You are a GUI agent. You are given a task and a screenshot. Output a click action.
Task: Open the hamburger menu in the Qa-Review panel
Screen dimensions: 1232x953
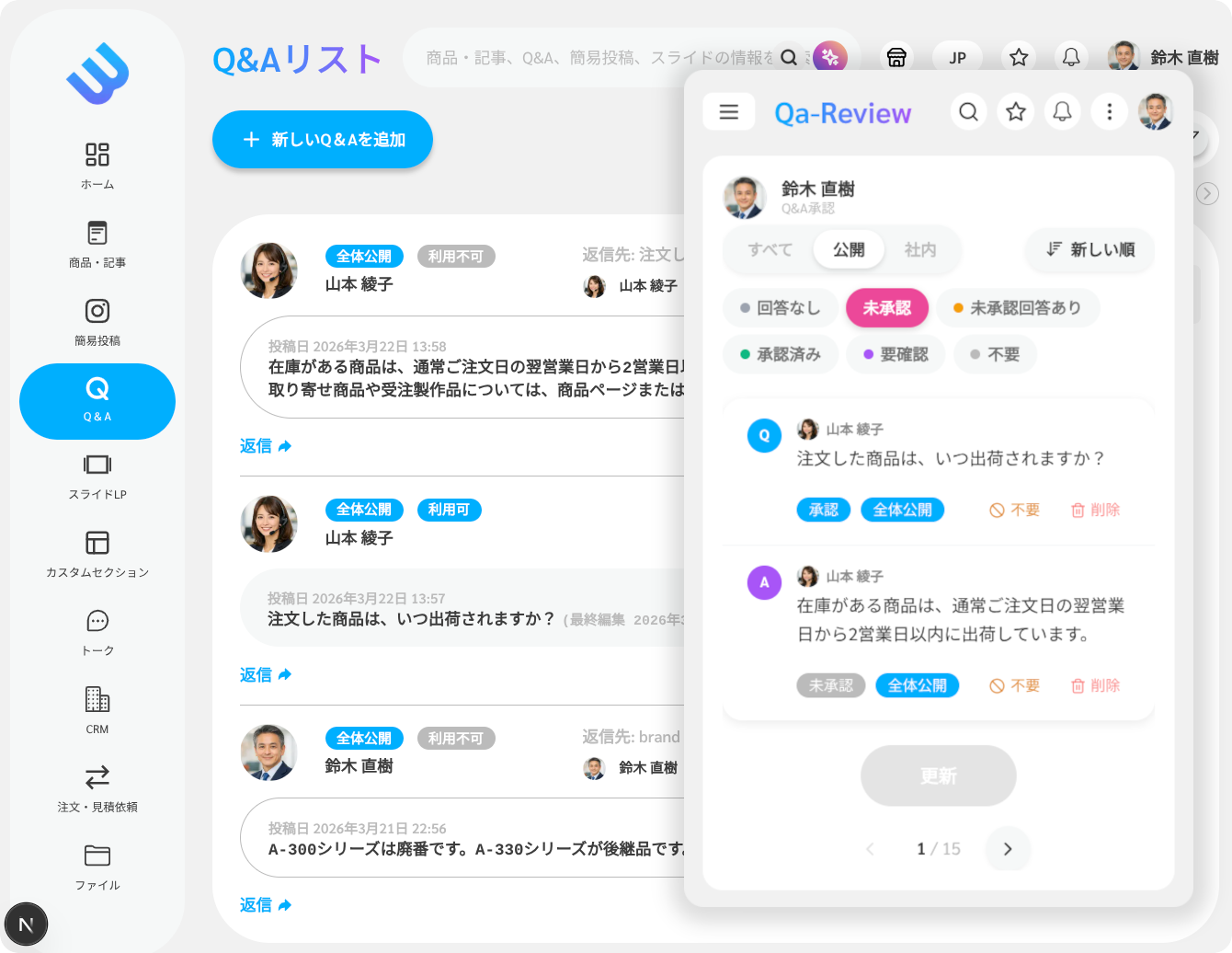[x=728, y=111]
